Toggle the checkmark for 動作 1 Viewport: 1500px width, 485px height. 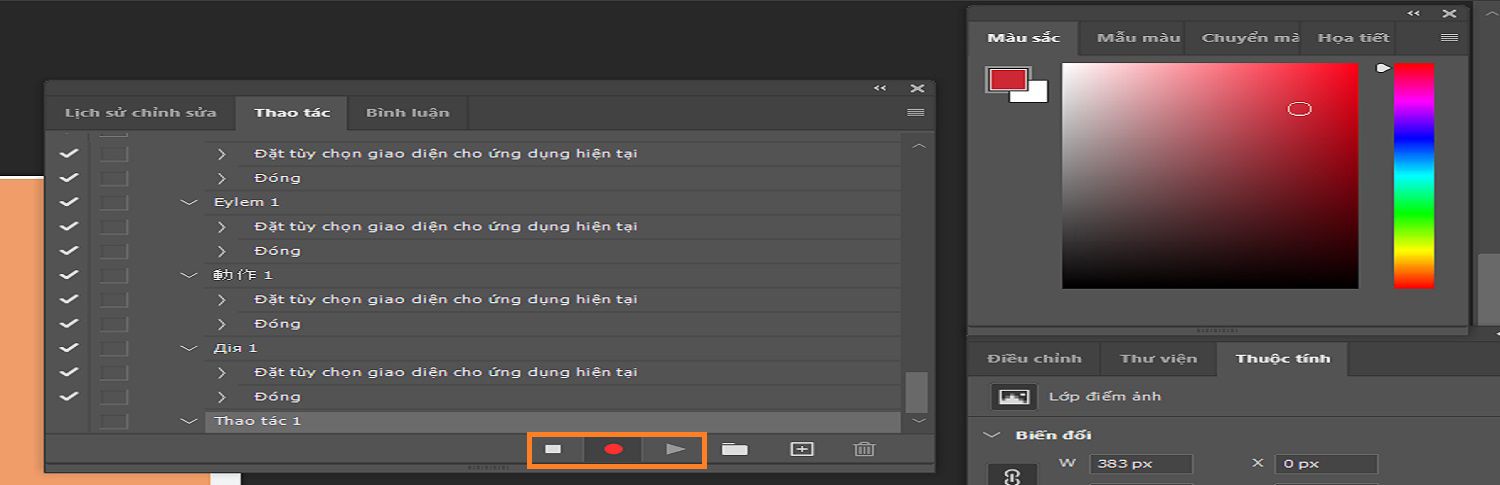(x=69, y=275)
